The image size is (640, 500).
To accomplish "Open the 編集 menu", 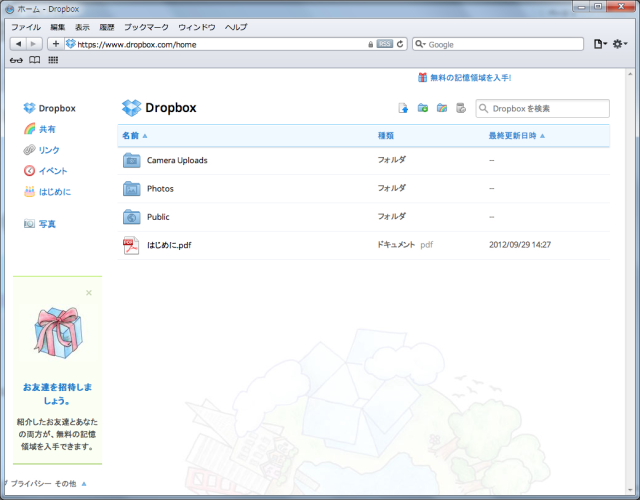I will tap(58, 27).
